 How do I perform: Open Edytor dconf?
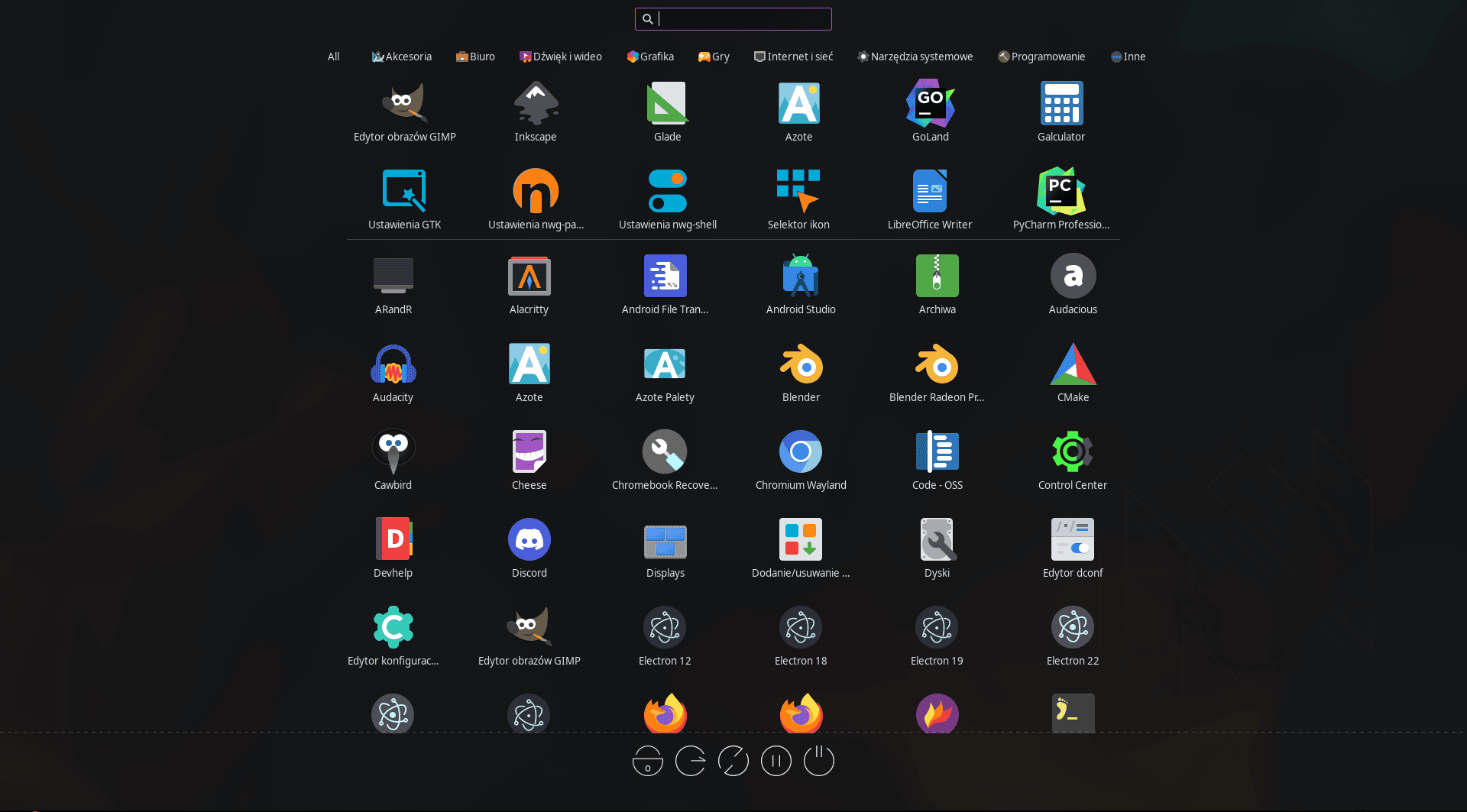click(1073, 548)
